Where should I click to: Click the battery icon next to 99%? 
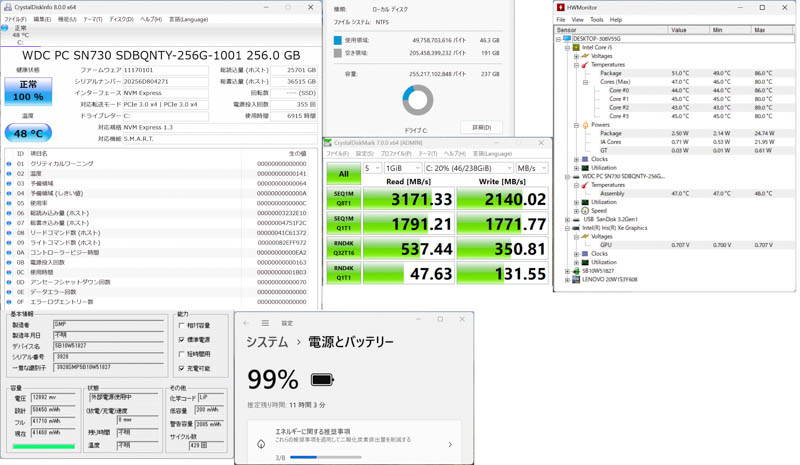322,380
